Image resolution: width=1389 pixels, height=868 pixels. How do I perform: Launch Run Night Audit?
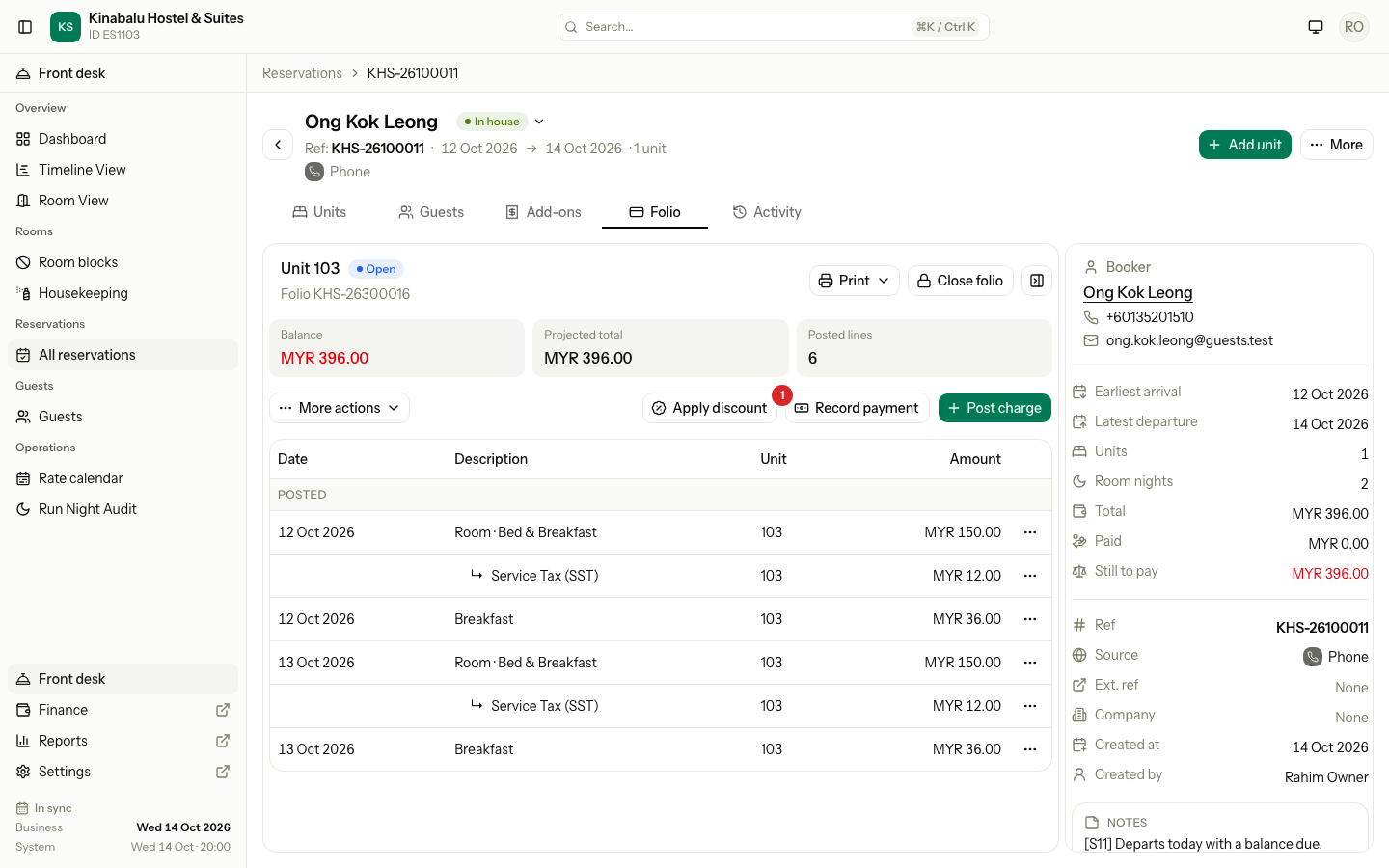(123, 509)
